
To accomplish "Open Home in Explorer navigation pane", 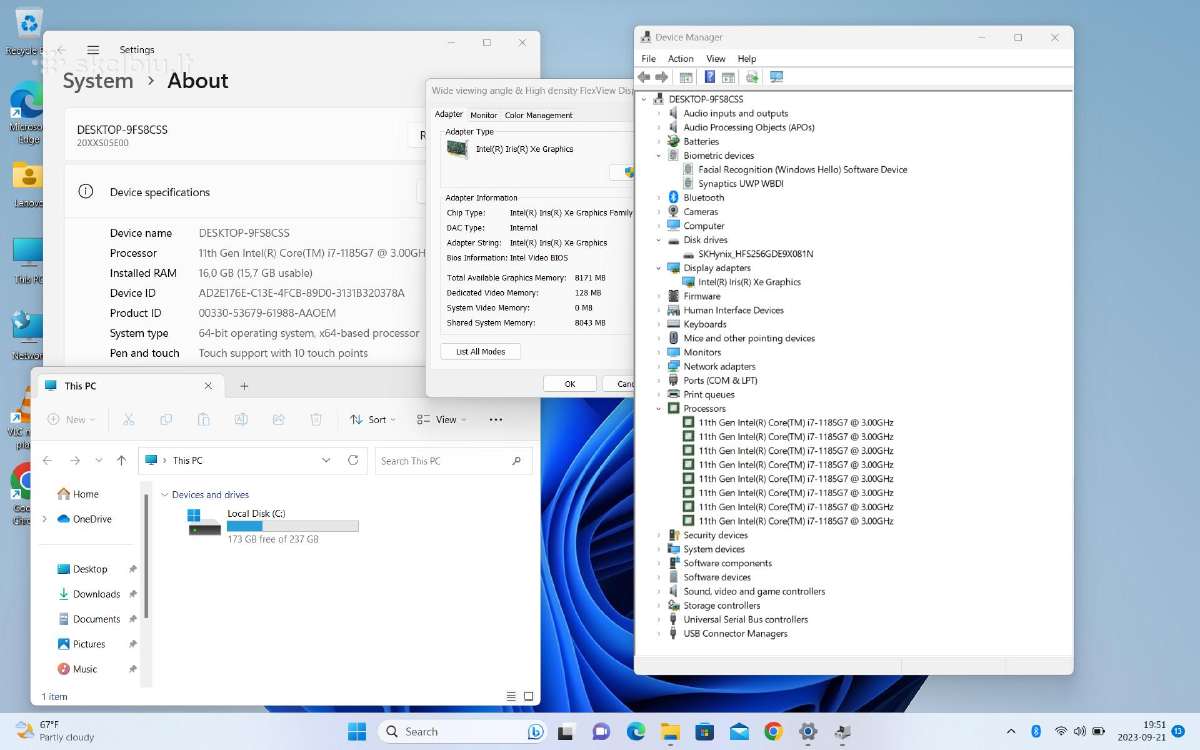I will tap(79, 494).
